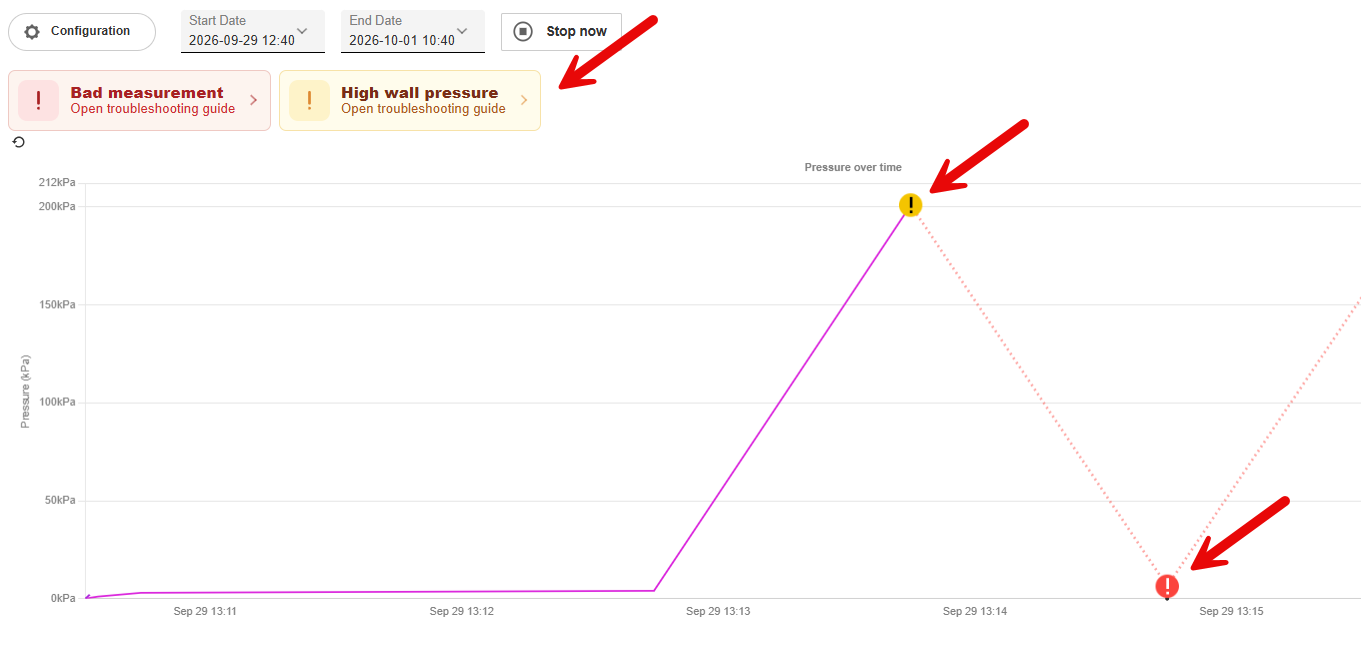The width and height of the screenshot is (1361, 649).
Task: Click the Sep 29 13:12 time label
Action: [x=461, y=611]
